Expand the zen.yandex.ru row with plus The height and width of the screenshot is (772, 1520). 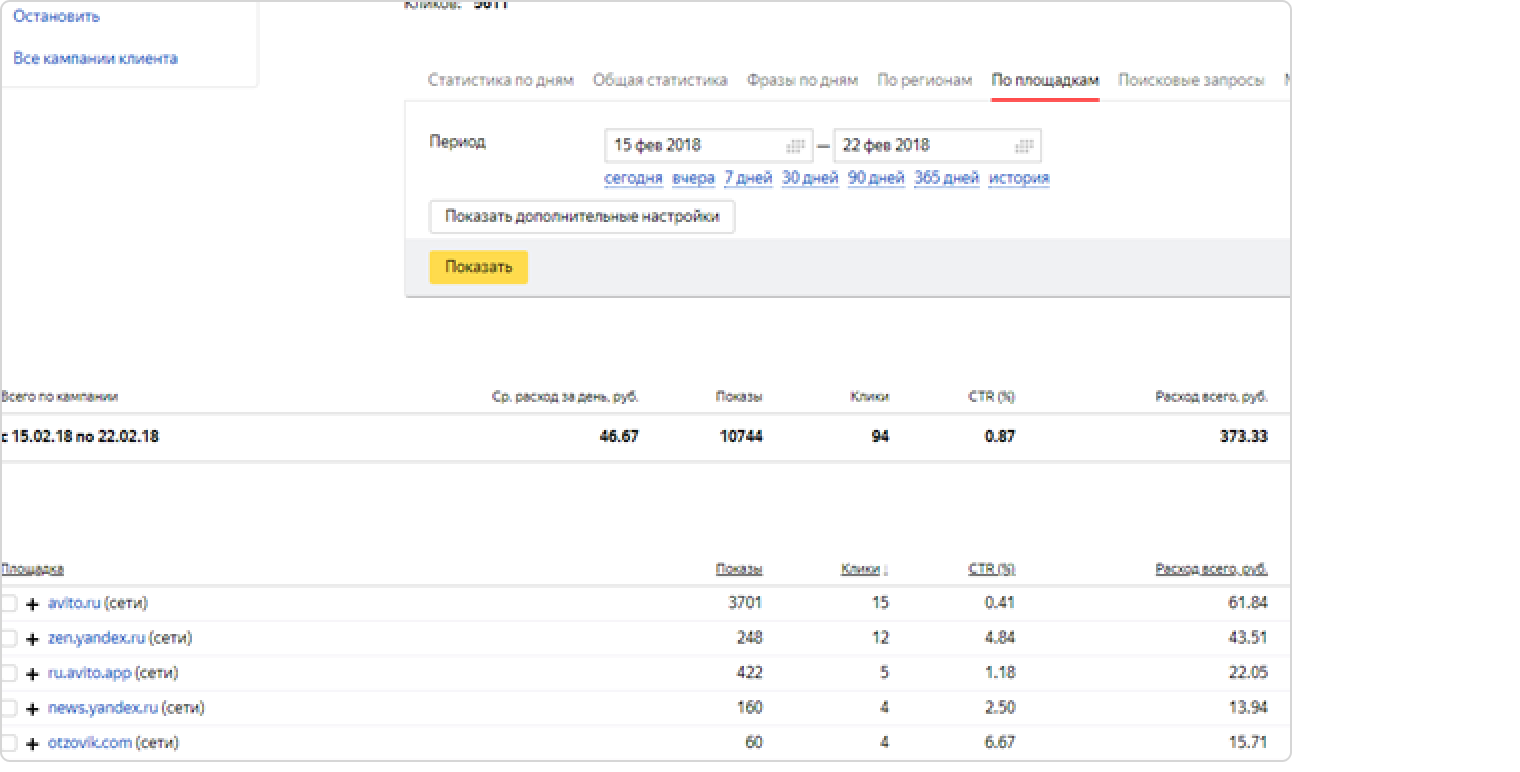coord(33,640)
